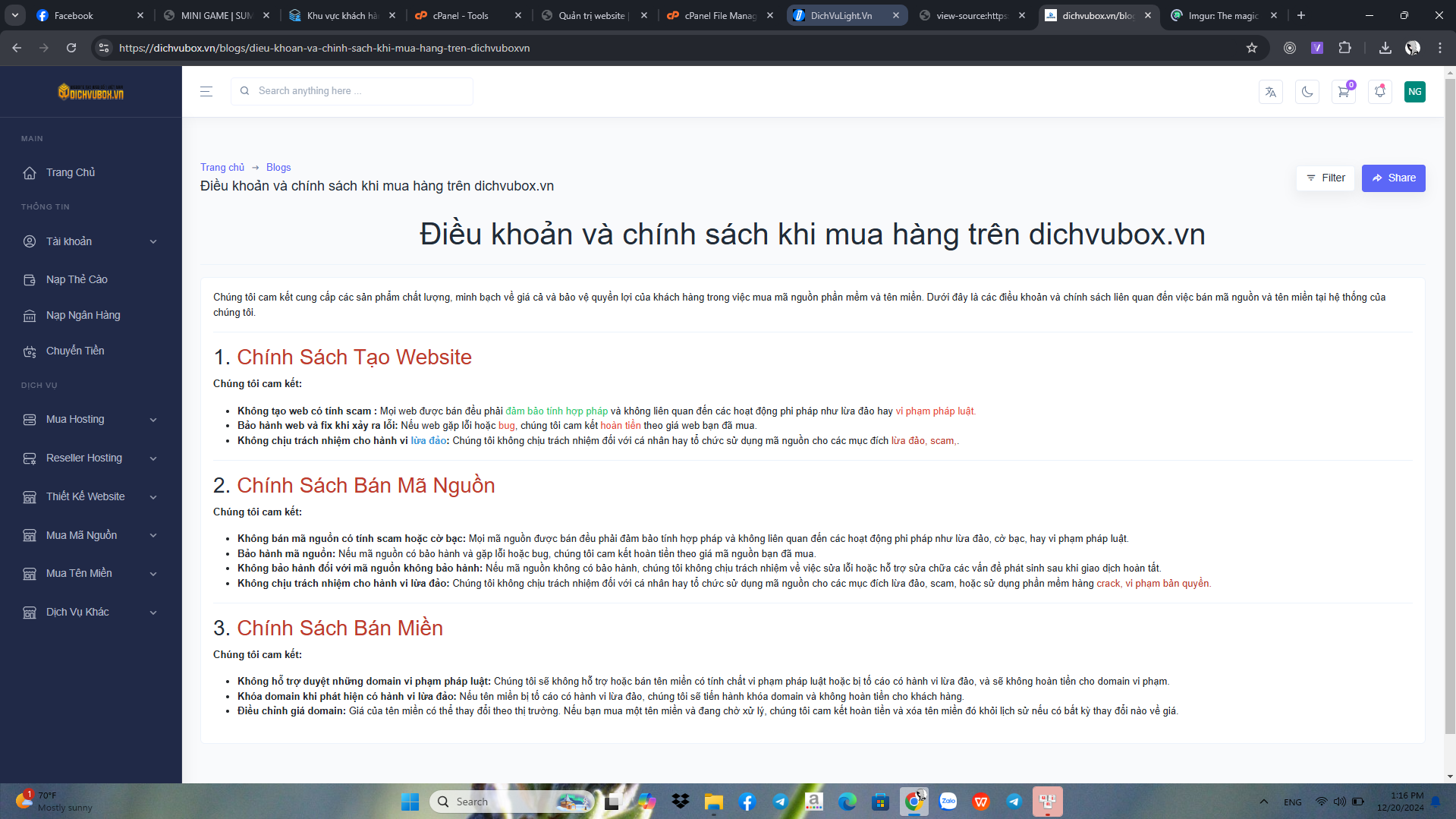Expand the Mua Hosting sidebar menu

click(x=91, y=419)
